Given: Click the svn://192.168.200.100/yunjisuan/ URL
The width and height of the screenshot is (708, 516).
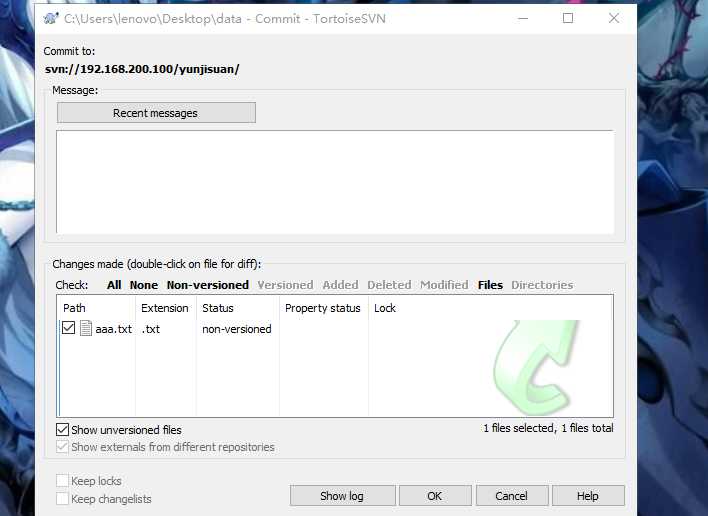Looking at the screenshot, I should point(142,69).
